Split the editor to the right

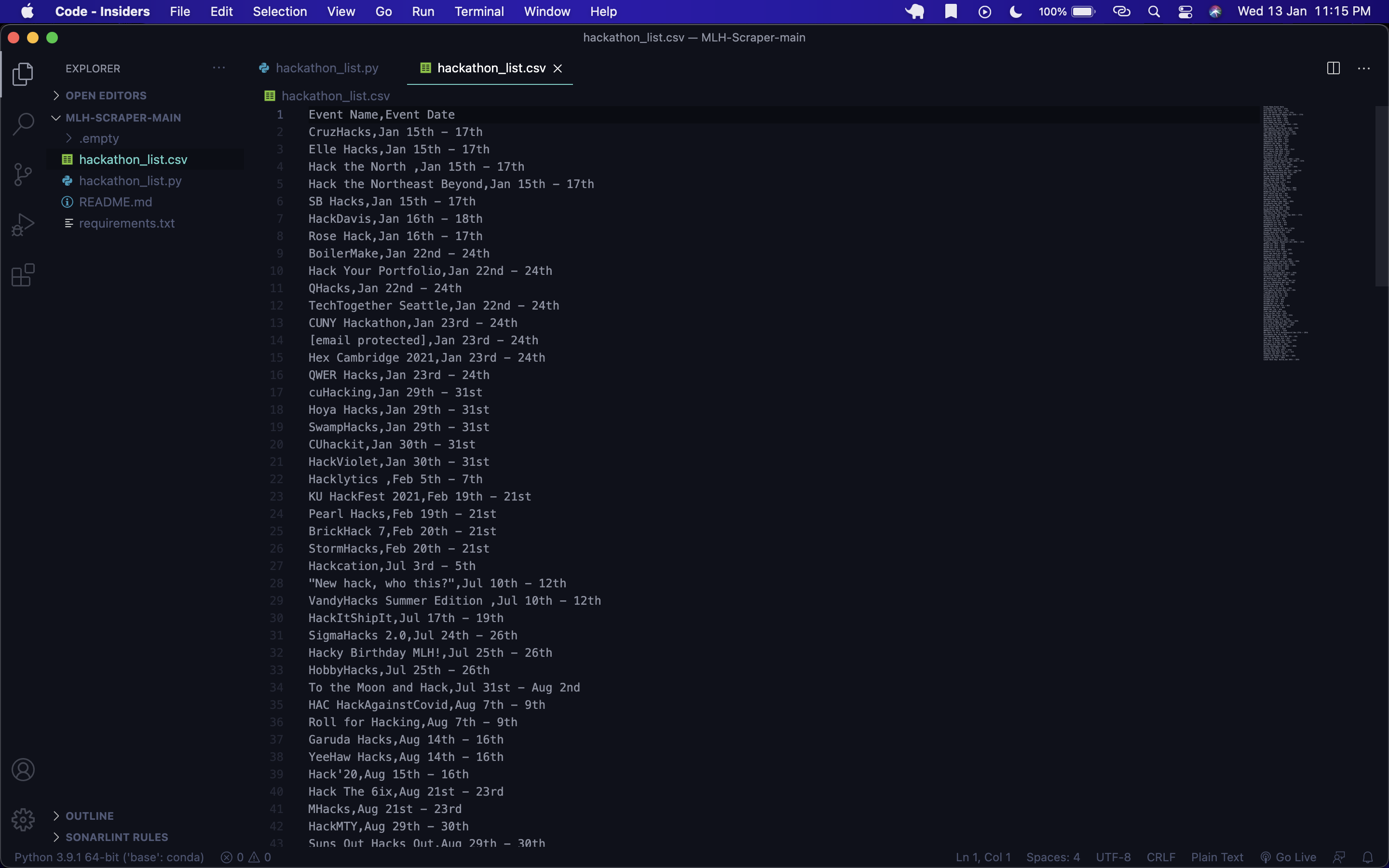coord(1333,68)
